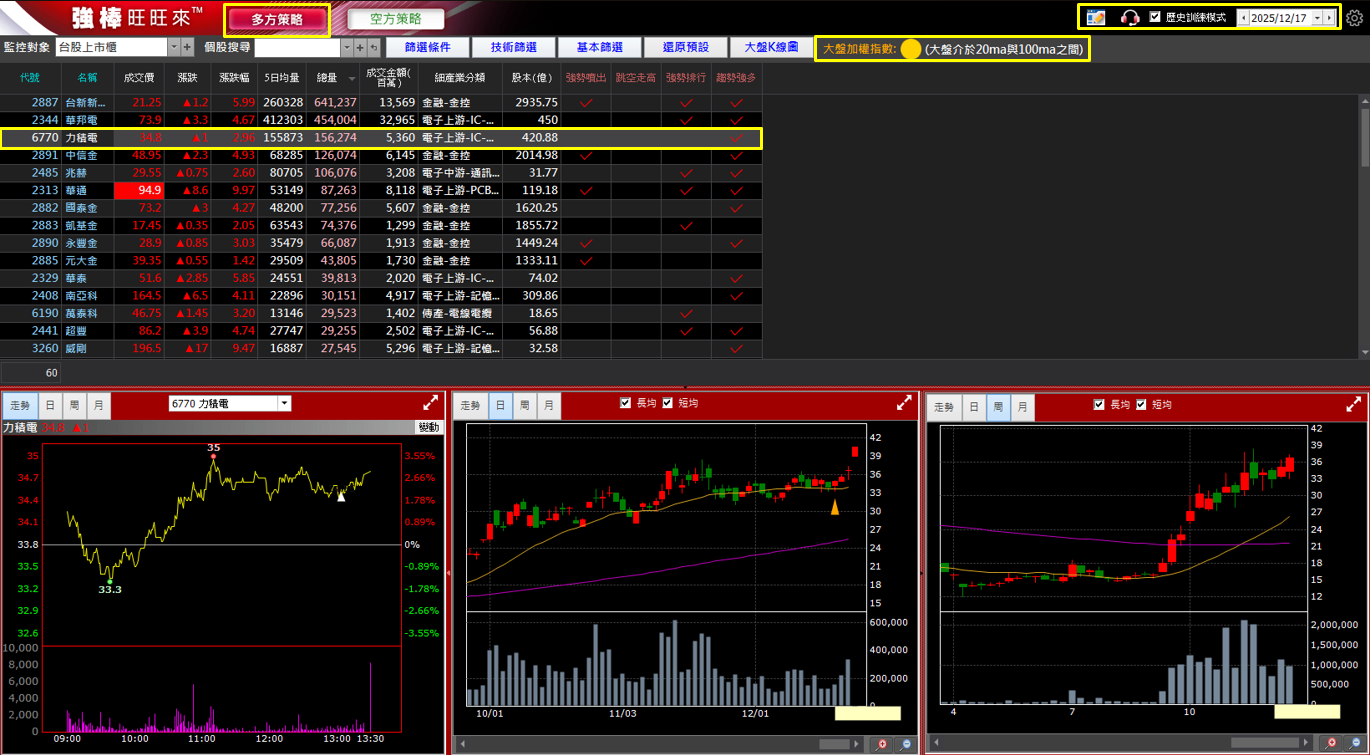Click the undo arrow beside 個股搜尋

[373, 47]
